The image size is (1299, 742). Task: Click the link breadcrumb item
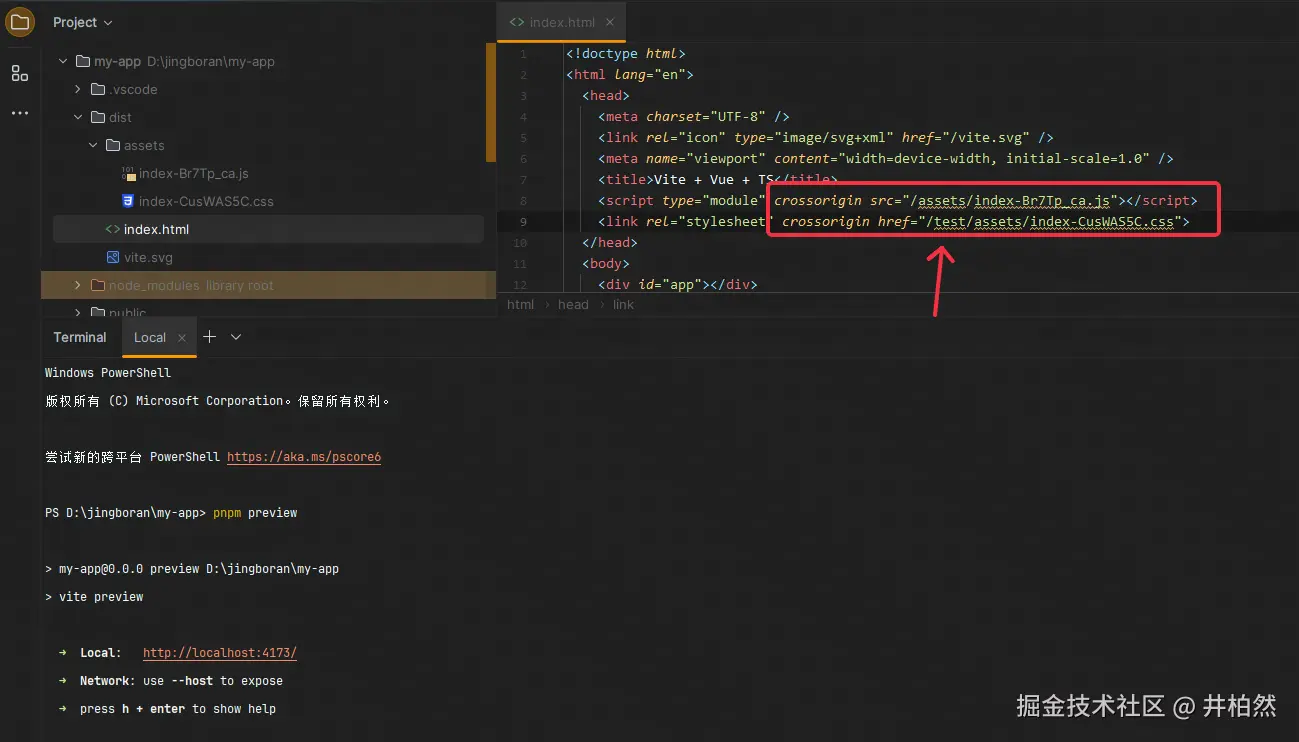point(623,304)
